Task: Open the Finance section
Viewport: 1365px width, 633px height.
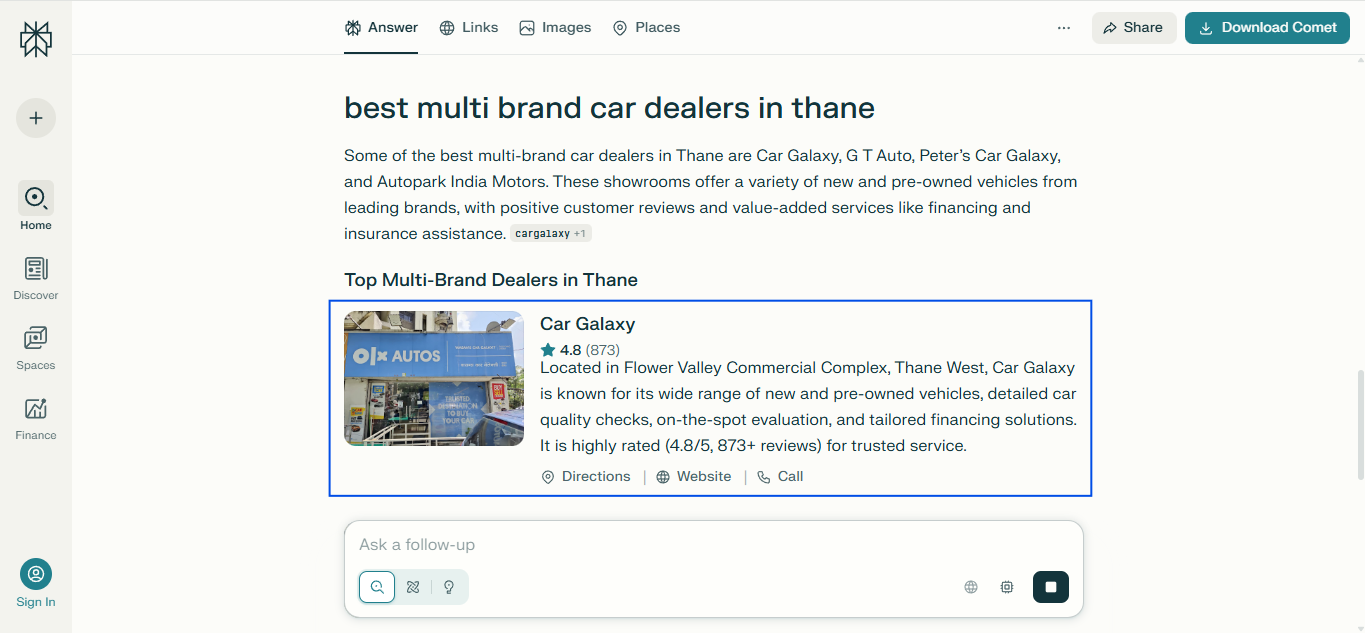Action: 35,418
